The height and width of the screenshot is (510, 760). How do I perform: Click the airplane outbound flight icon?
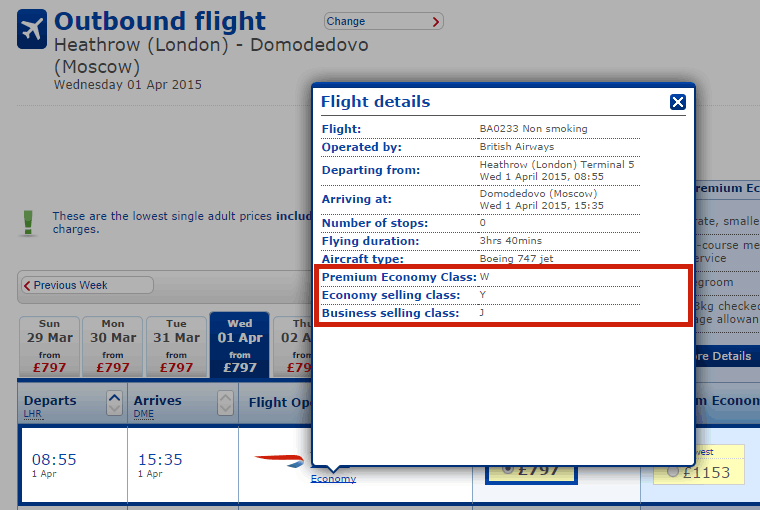[x=32, y=29]
